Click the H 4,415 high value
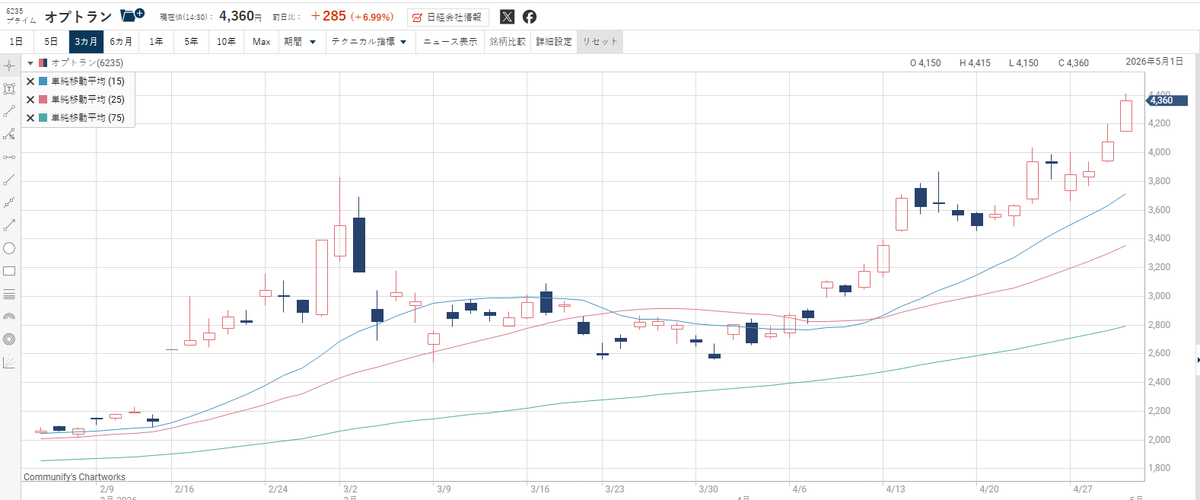The width and height of the screenshot is (1200, 500). pos(975,63)
